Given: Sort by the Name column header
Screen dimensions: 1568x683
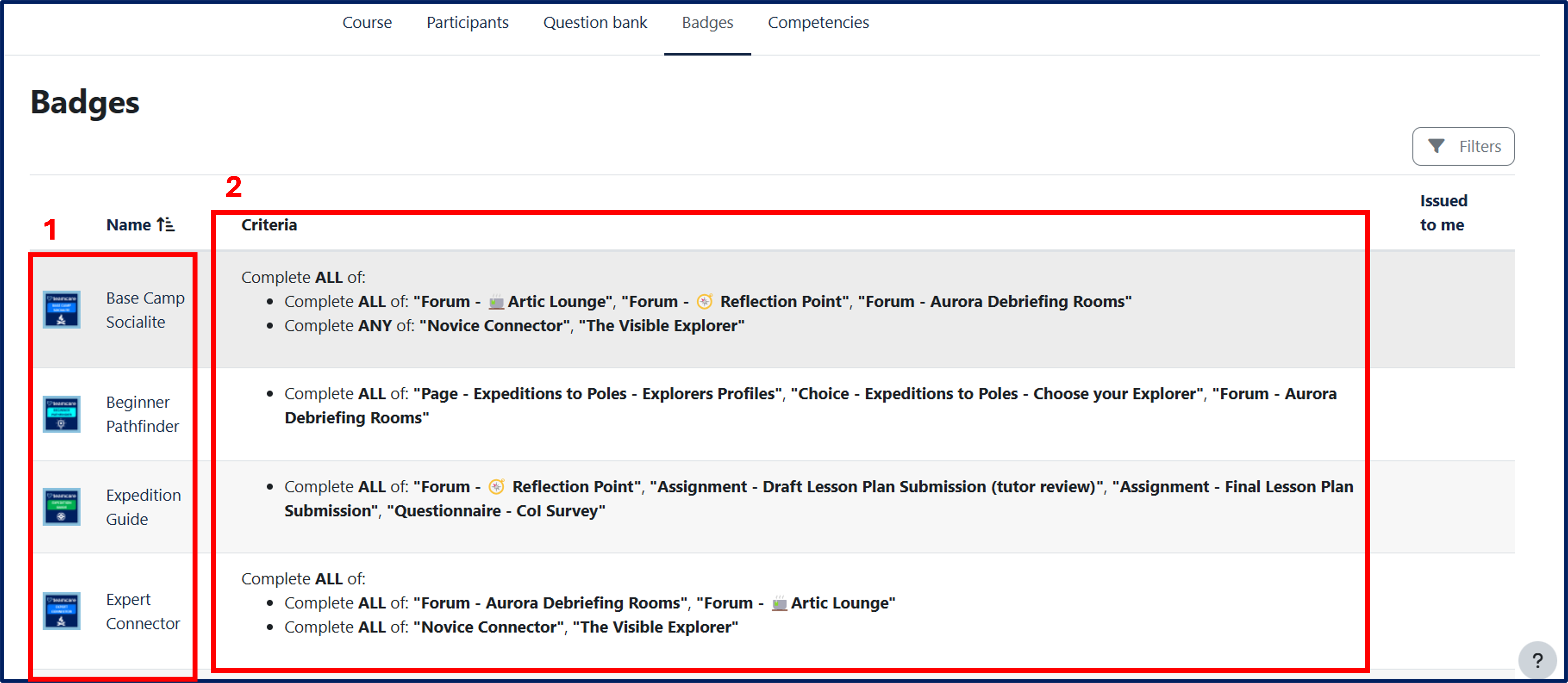Looking at the screenshot, I should click(128, 225).
